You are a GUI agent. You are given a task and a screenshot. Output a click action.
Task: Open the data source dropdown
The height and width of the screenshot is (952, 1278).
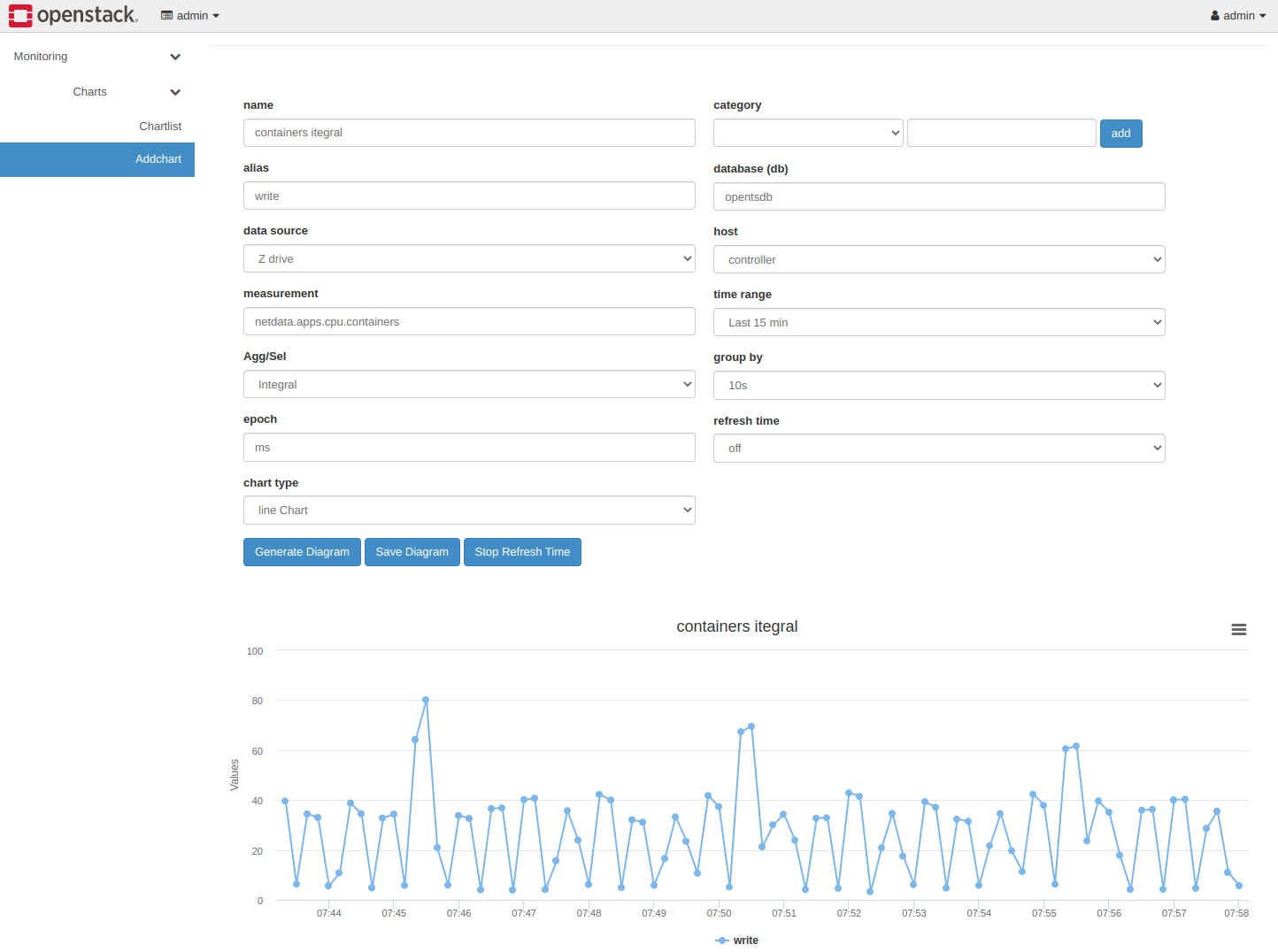tap(469, 259)
